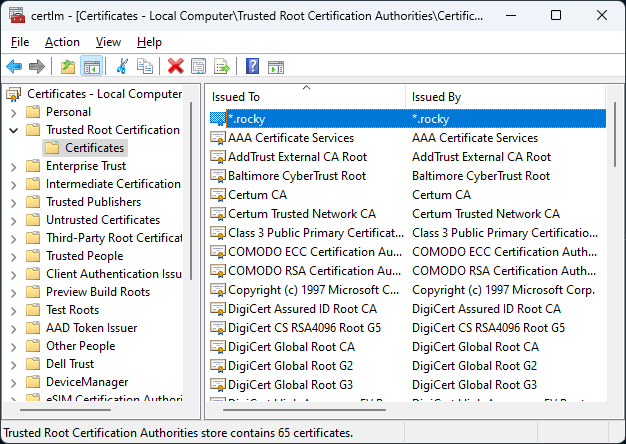
Task: Expand Client Authentication Issuers node
Action: tap(14, 275)
